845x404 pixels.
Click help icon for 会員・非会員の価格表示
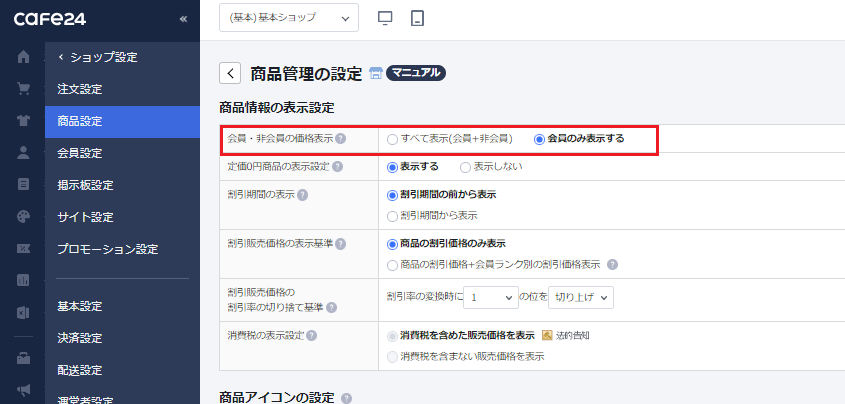tap(340, 138)
